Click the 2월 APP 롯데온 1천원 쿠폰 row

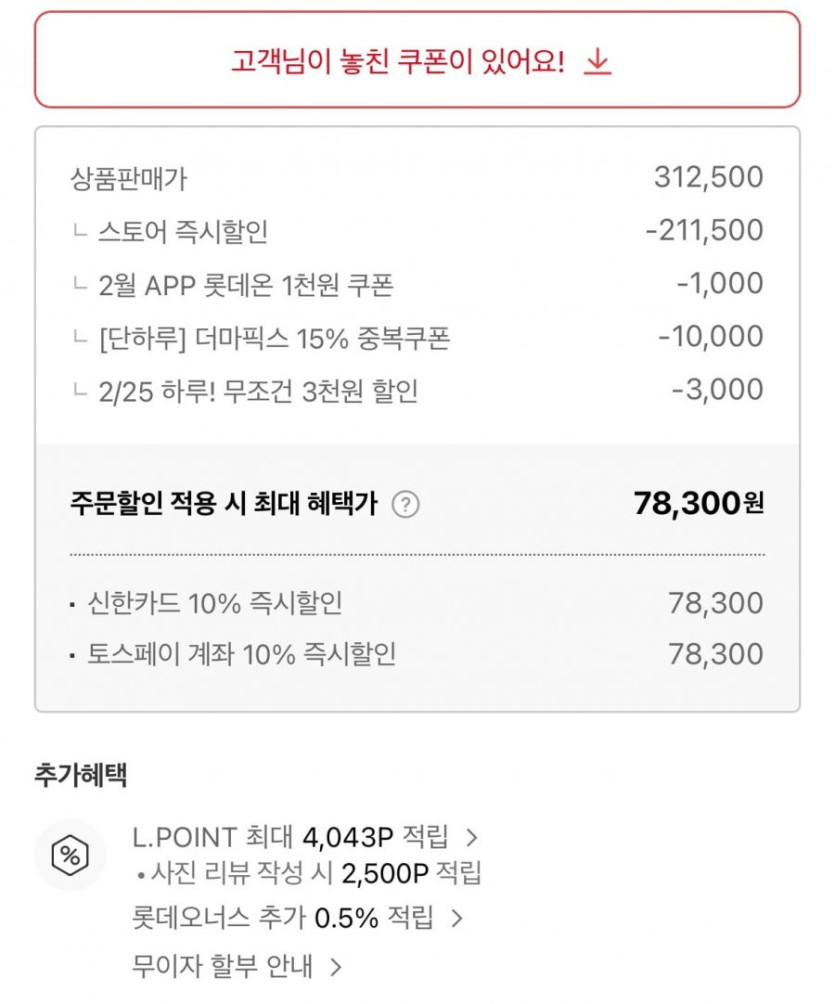point(245,285)
